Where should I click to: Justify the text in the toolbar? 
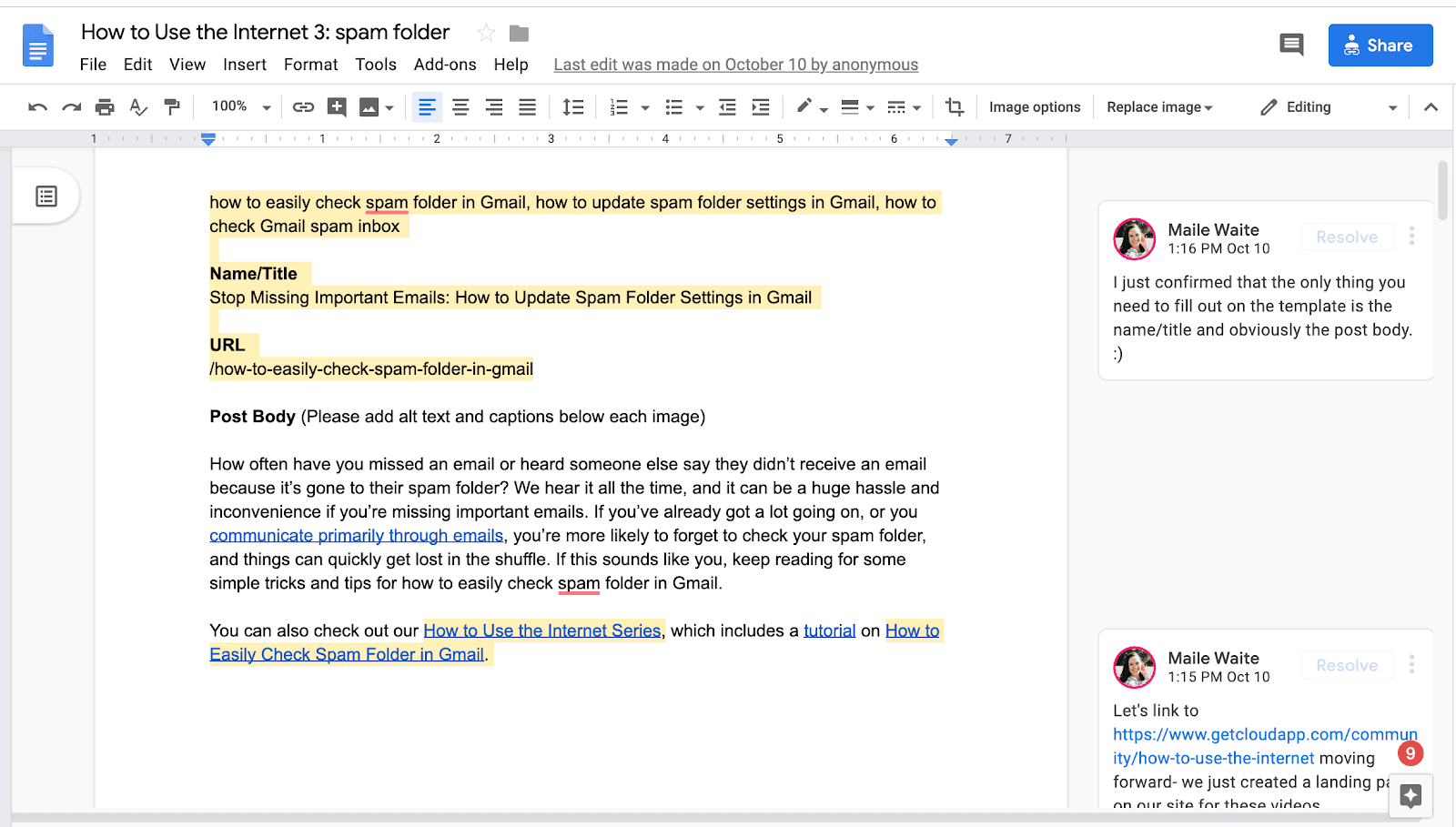click(528, 107)
